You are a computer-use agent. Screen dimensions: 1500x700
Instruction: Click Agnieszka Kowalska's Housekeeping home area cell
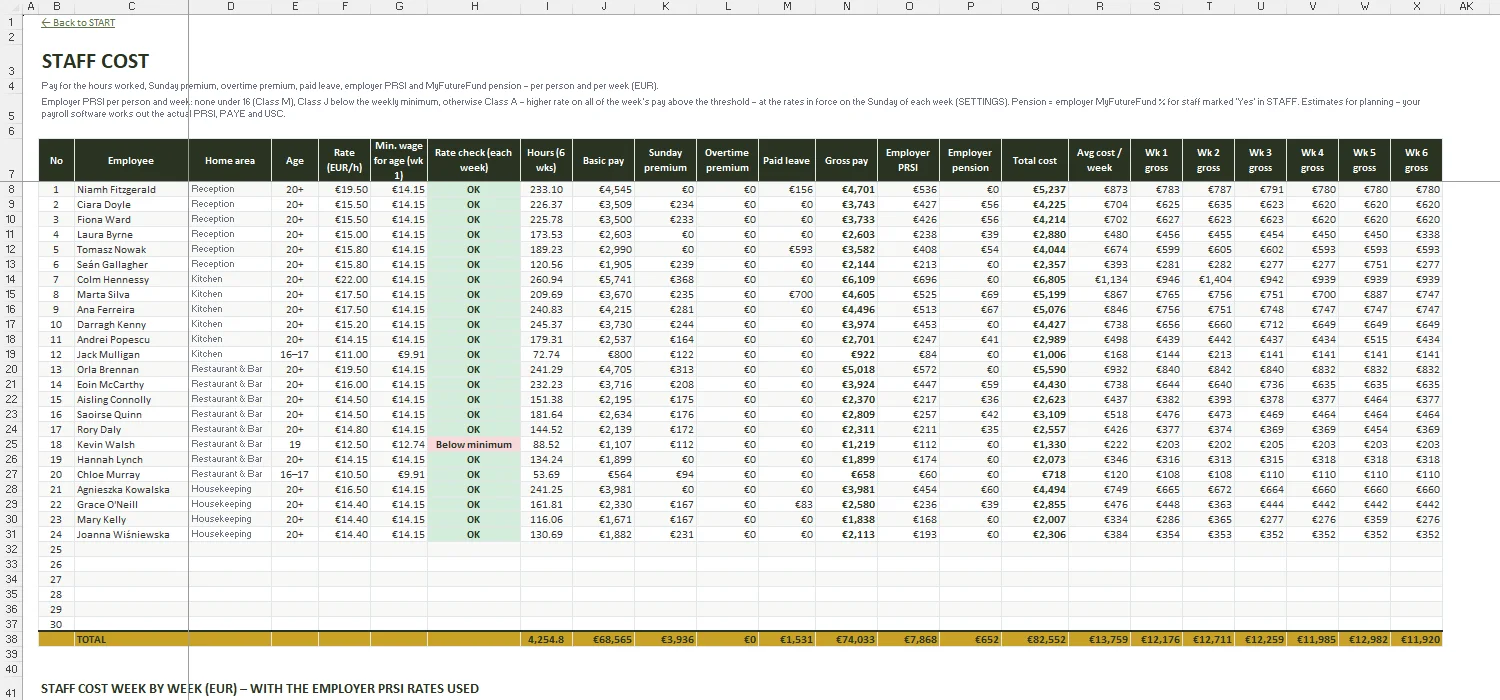230,489
